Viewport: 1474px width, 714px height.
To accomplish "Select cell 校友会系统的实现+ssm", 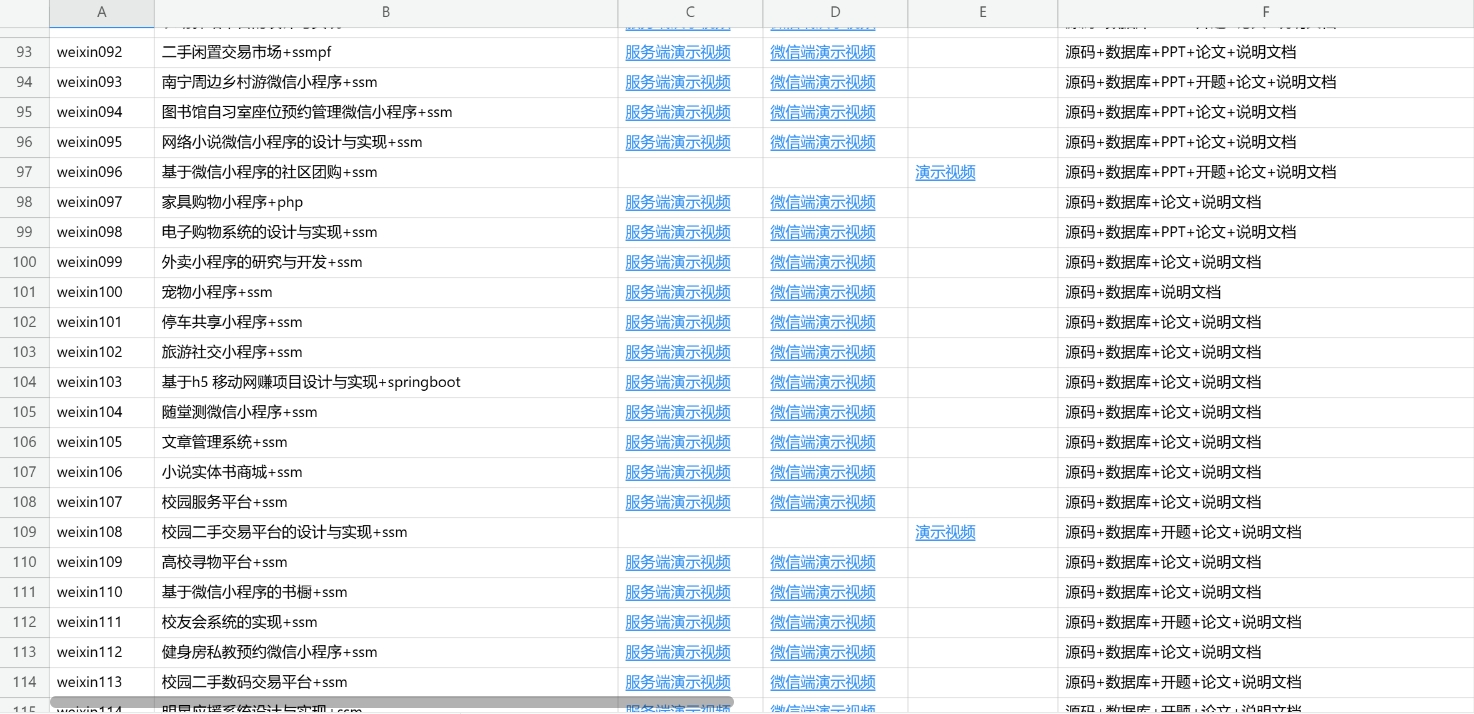I will (x=386, y=622).
